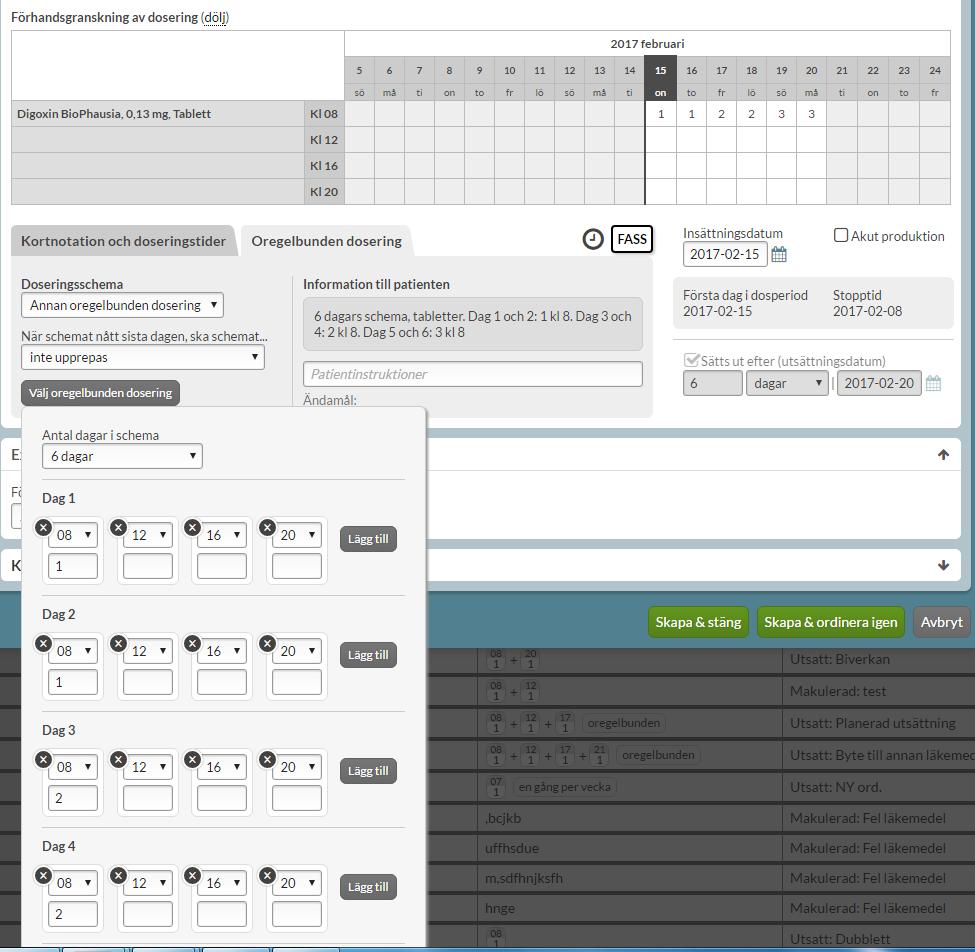The height and width of the screenshot is (952, 975).
Task: Focus the Patientinstruktioner input field
Action: tap(473, 374)
